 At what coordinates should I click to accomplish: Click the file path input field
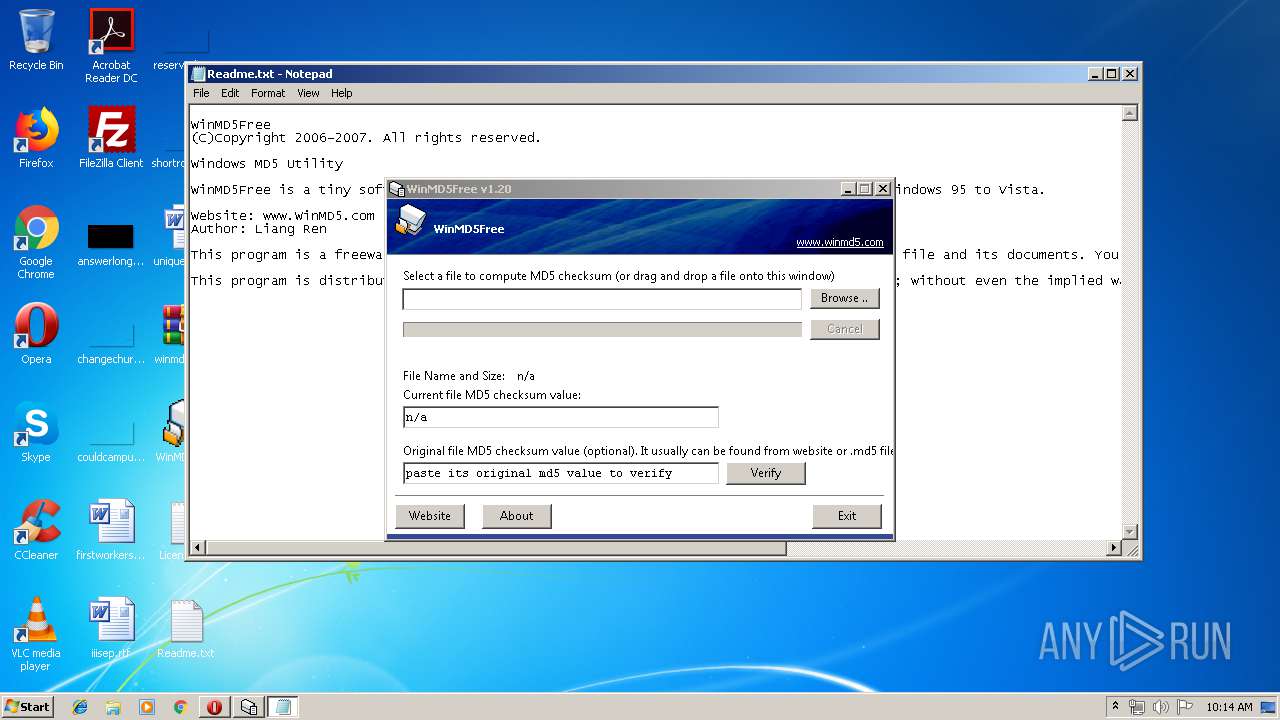point(602,299)
